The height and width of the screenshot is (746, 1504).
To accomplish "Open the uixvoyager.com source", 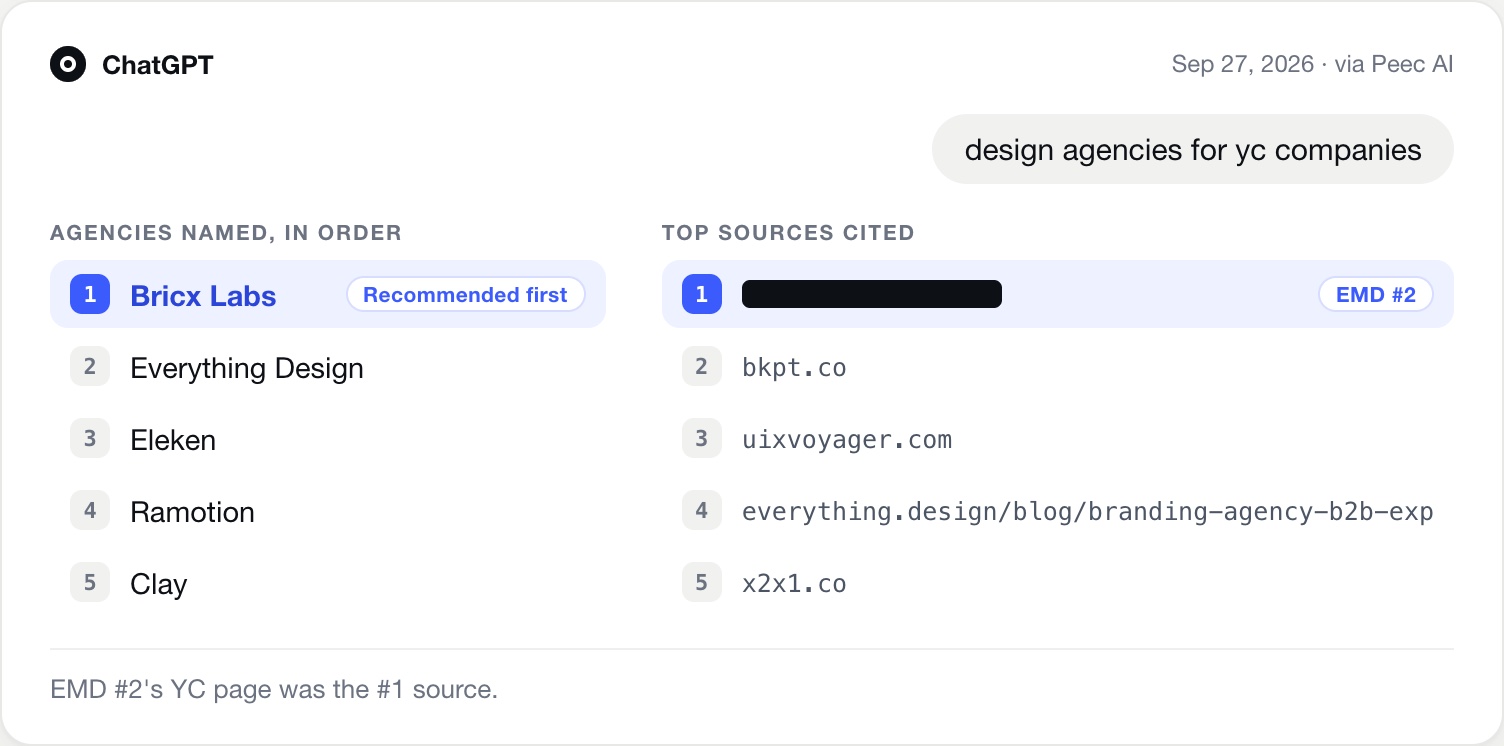I will (847, 440).
